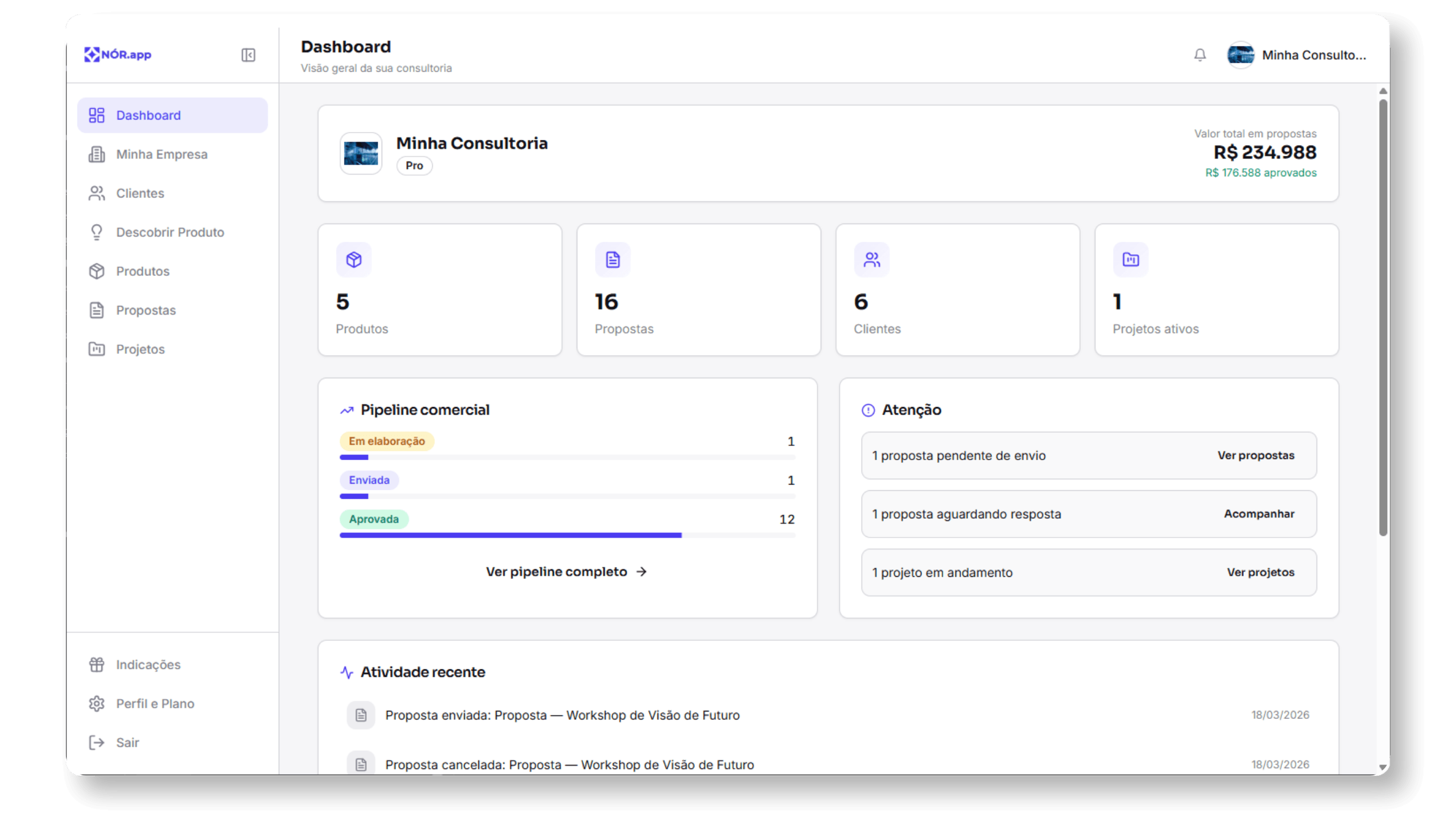
Task: Click Sair to log out
Action: pos(127,742)
